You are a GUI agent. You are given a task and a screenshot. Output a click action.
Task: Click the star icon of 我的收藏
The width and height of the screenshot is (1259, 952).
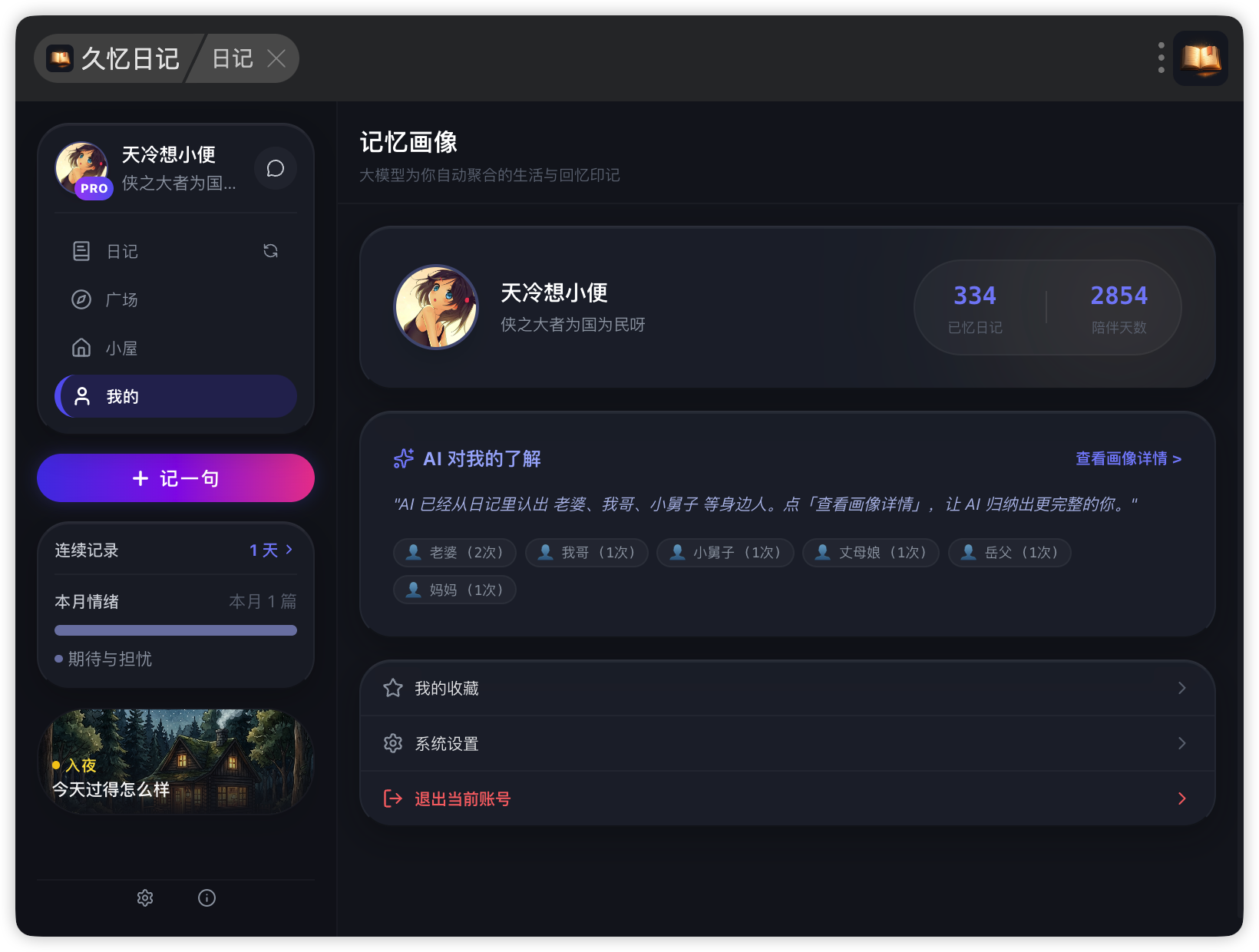click(393, 688)
